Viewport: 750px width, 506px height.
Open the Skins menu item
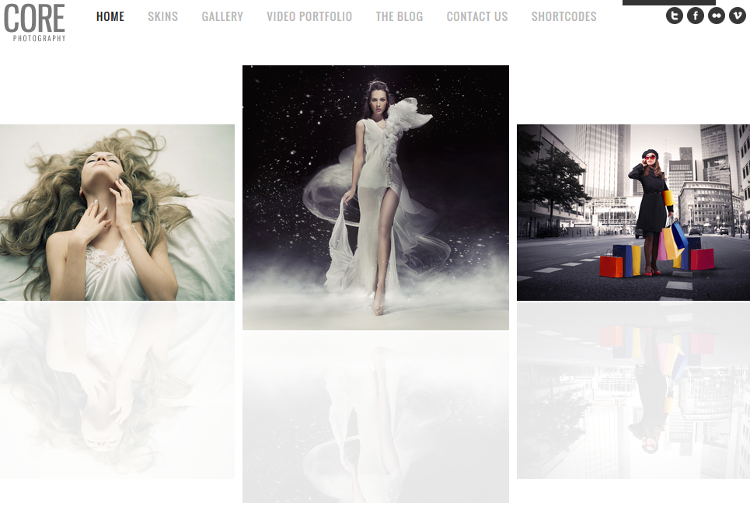click(163, 17)
